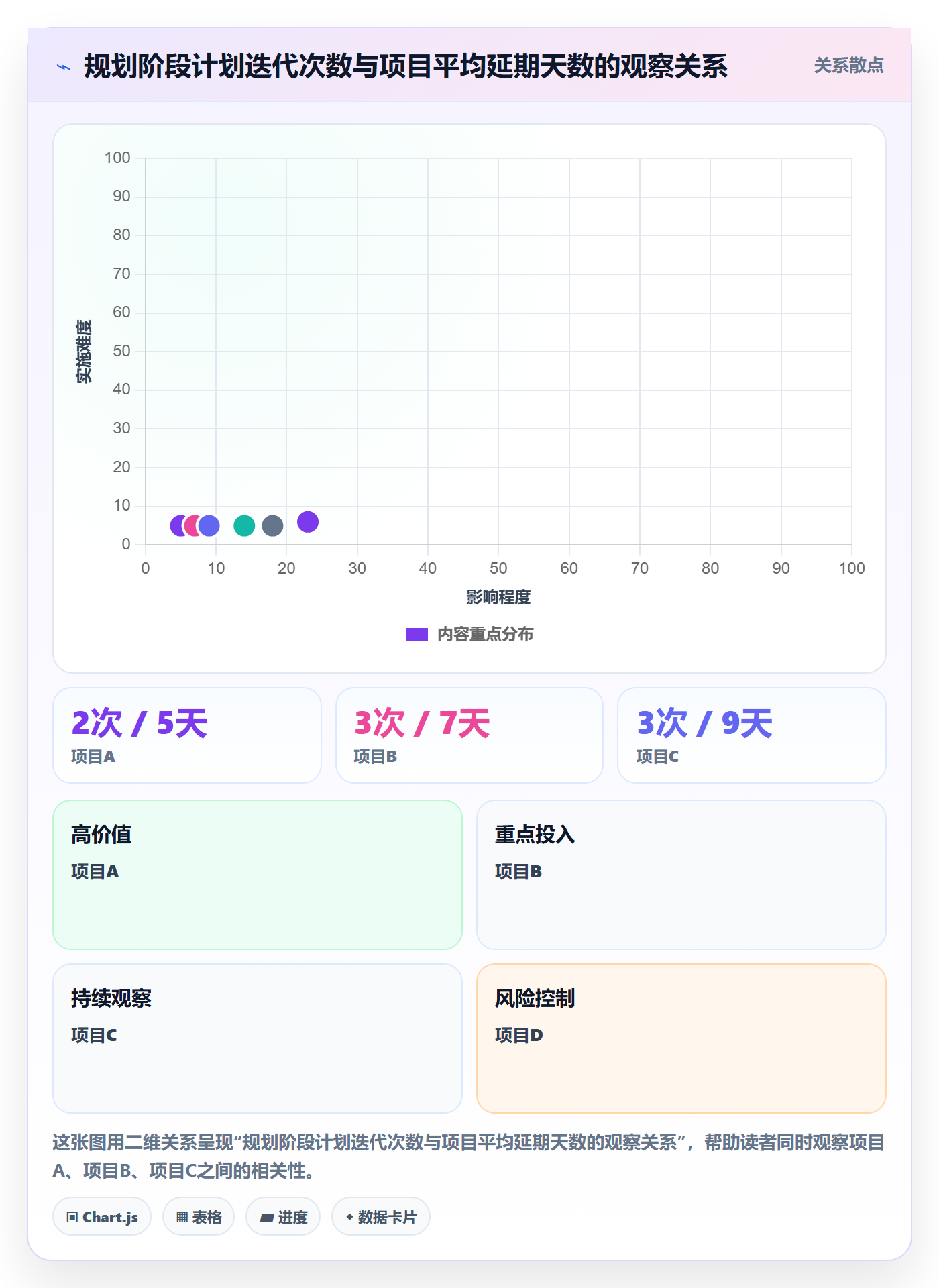Toggle the 内容重点分布 legend color swatch
The image size is (939, 1288).
pyautogui.click(x=417, y=635)
